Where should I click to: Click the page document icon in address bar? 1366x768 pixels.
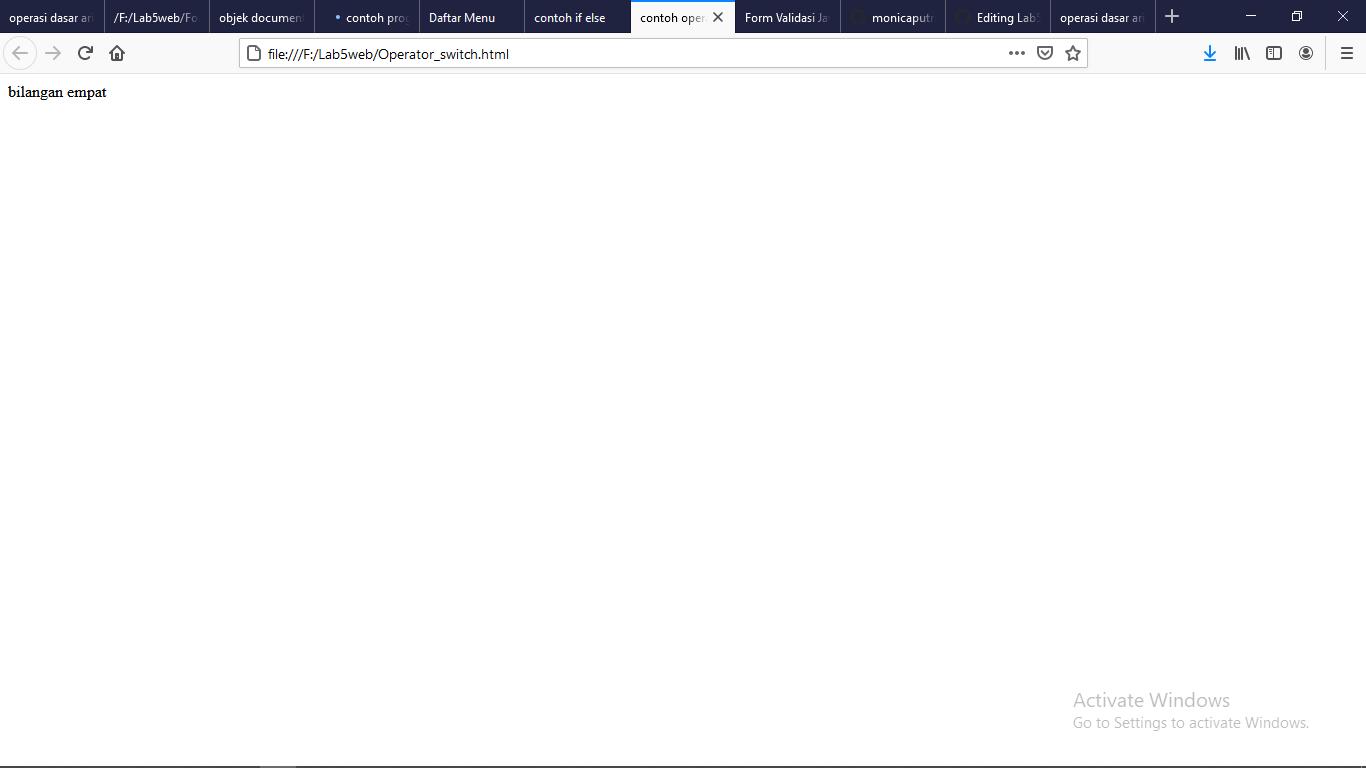point(254,53)
